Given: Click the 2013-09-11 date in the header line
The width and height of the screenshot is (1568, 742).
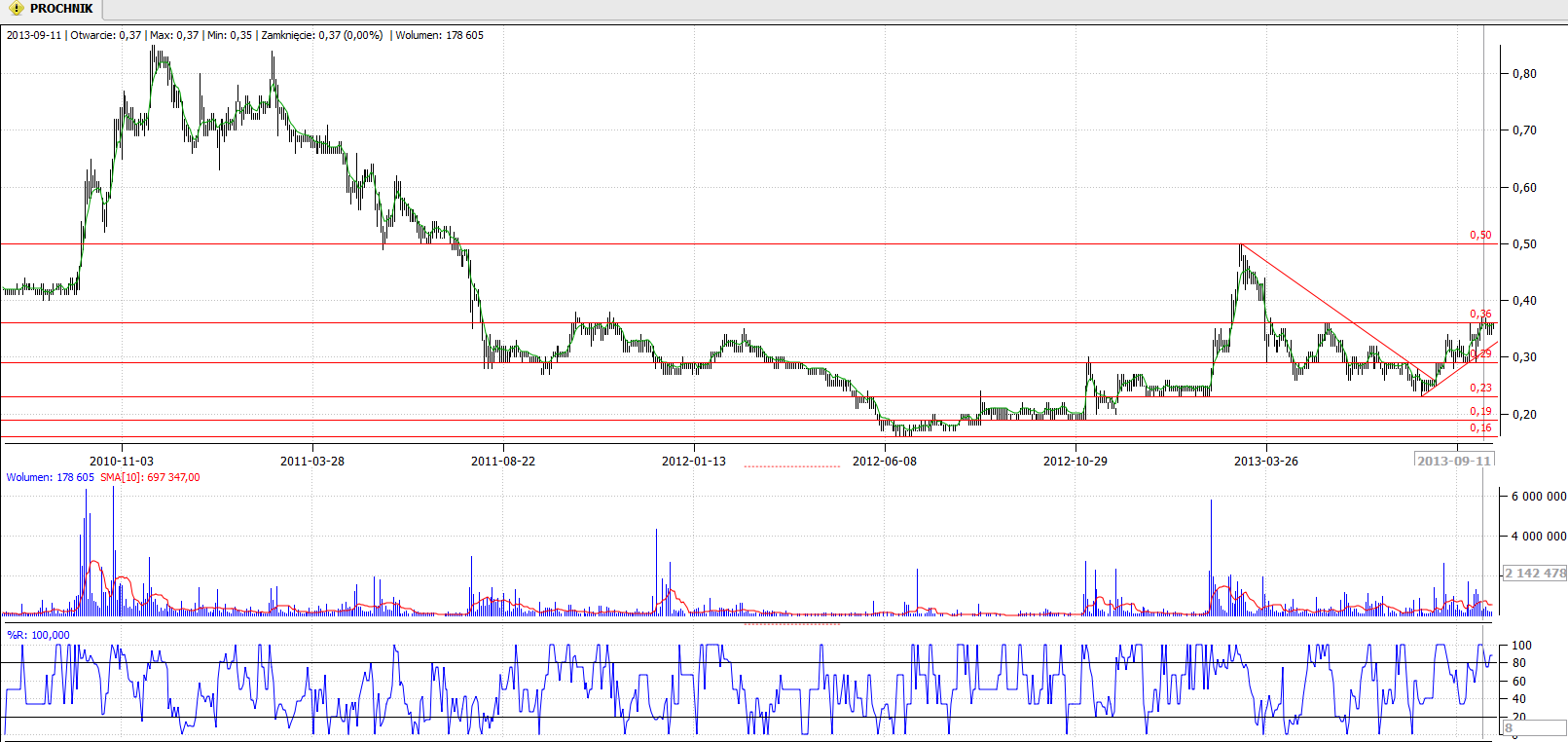Looking at the screenshot, I should pos(34,35).
